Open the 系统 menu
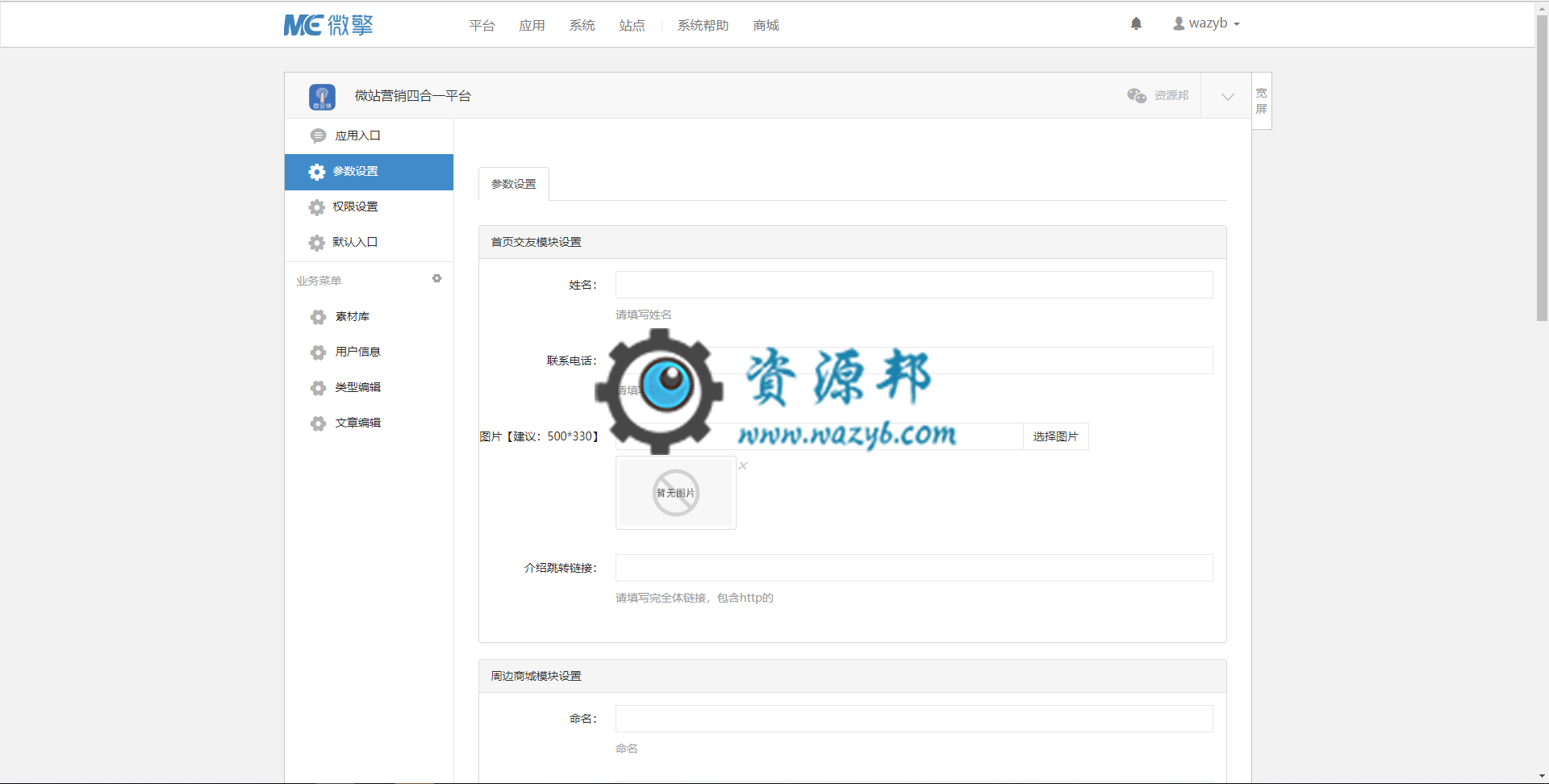1549x784 pixels. pos(582,26)
